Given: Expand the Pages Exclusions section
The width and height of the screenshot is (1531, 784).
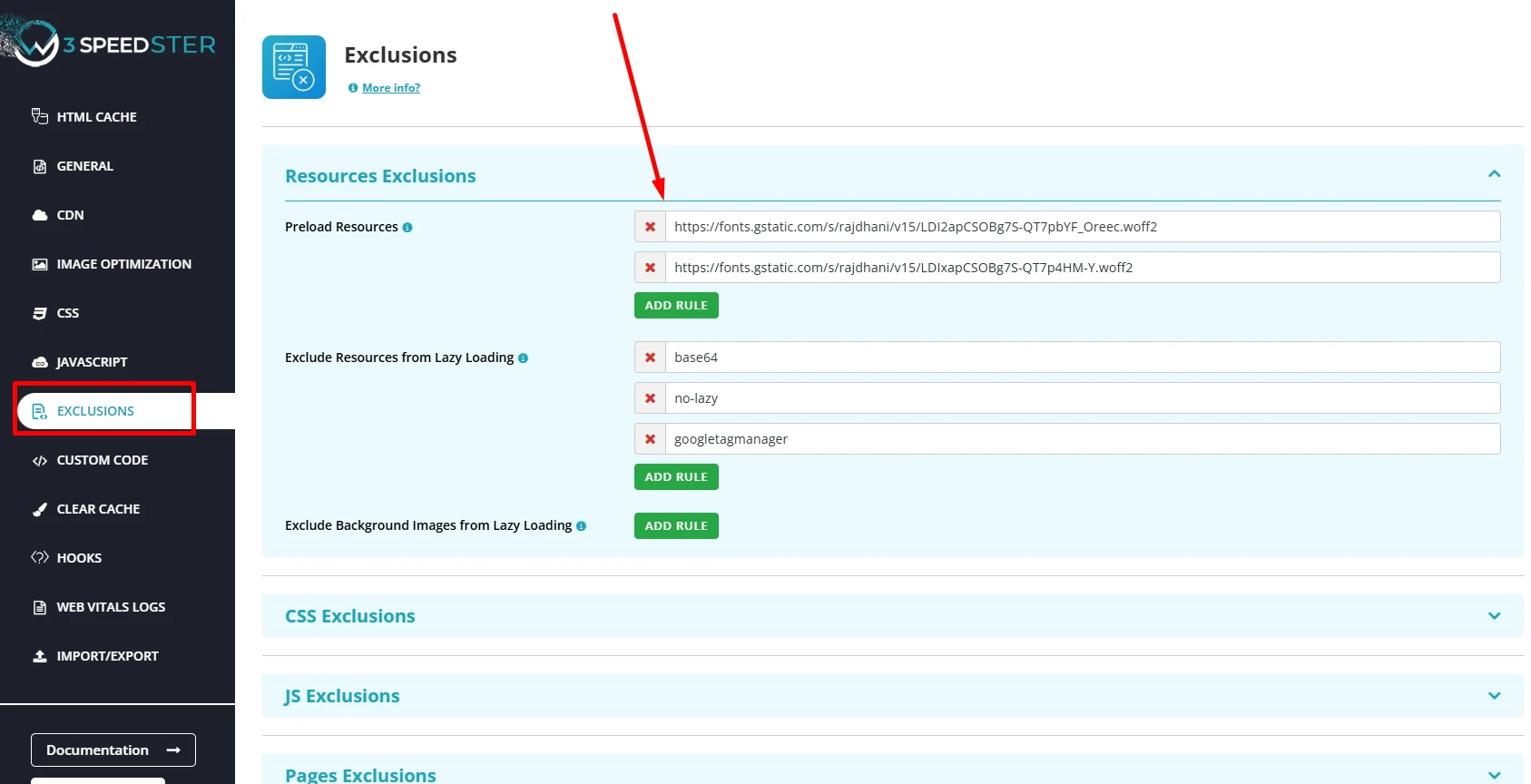Looking at the screenshot, I should point(1494,775).
